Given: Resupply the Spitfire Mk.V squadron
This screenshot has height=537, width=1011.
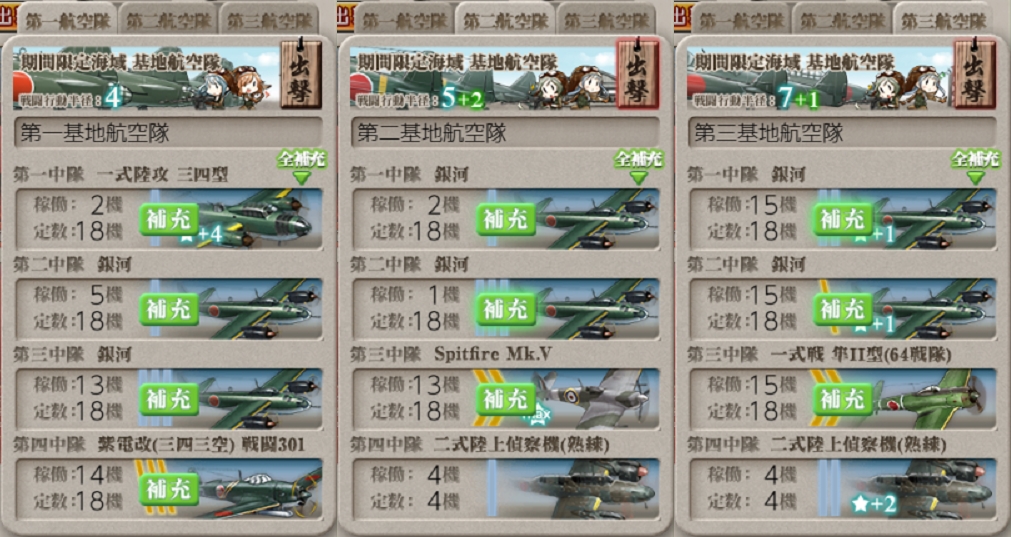Looking at the screenshot, I should 506,400.
